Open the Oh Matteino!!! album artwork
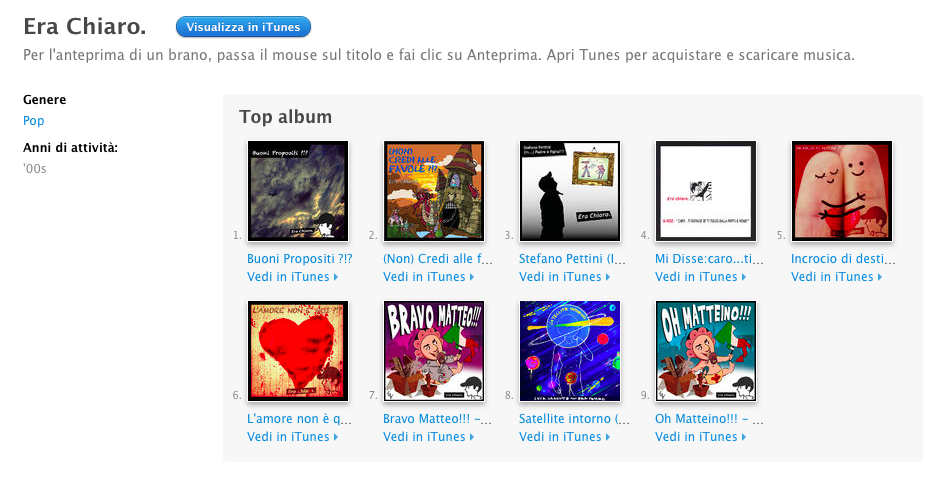Screen dimensions: 945x487 pyautogui.click(x=706, y=351)
